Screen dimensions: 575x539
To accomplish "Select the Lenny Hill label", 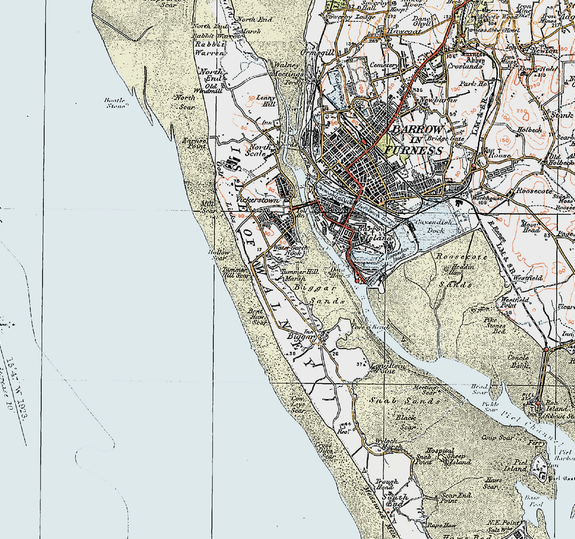I will (266, 101).
